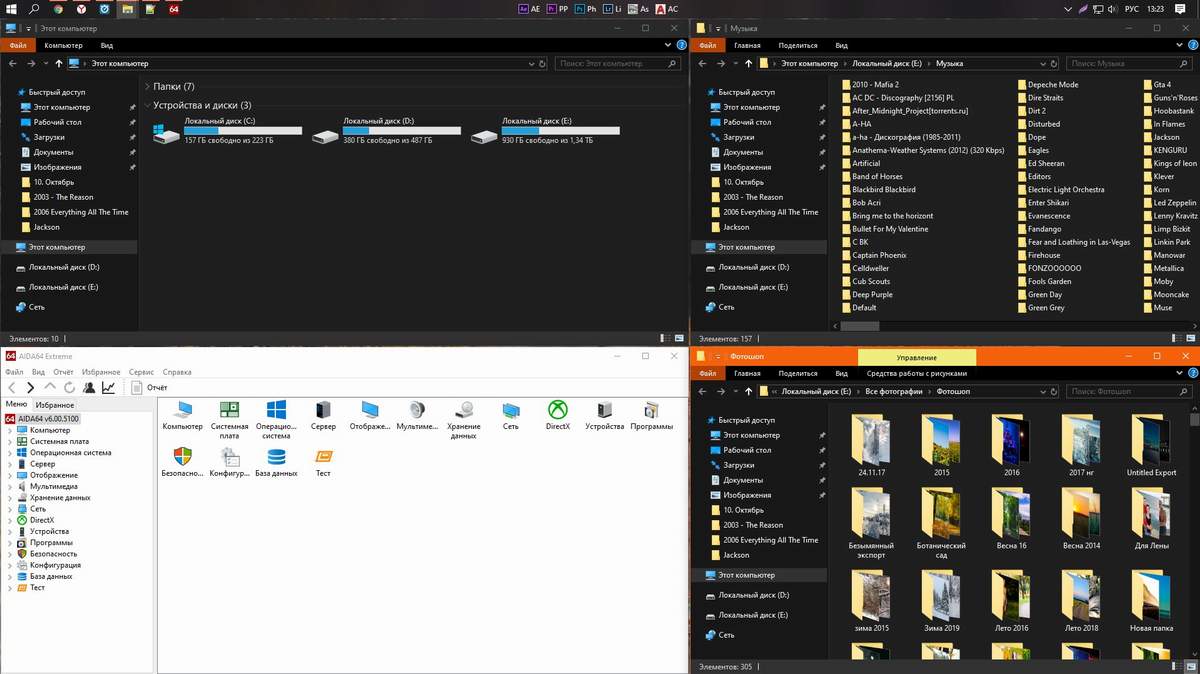
Task: Open the Сервис menu in AIDA64
Action: tap(141, 372)
